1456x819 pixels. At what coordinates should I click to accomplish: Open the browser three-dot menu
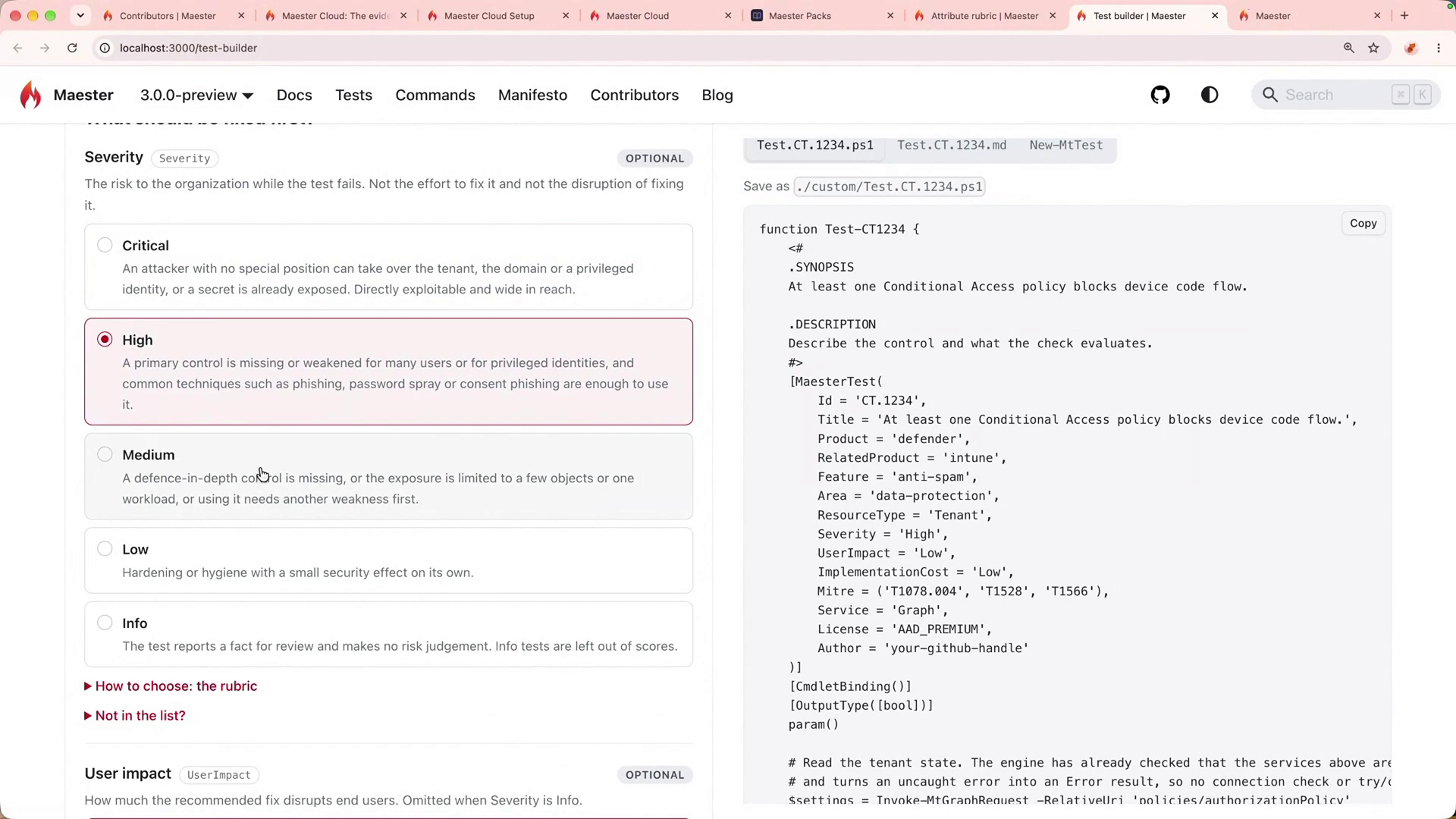(x=1439, y=48)
